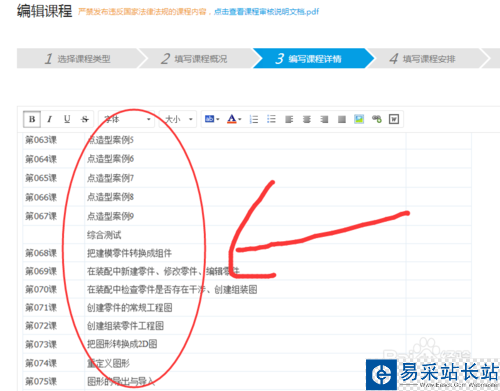500x391 pixels.
Task: Click the text 点造型案例8
Action: pos(110,197)
